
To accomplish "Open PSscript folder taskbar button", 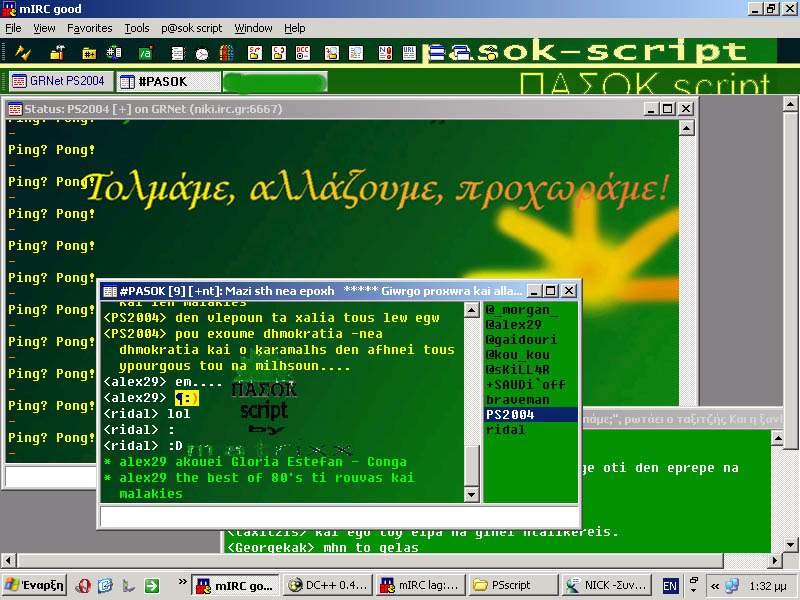I will (513, 585).
